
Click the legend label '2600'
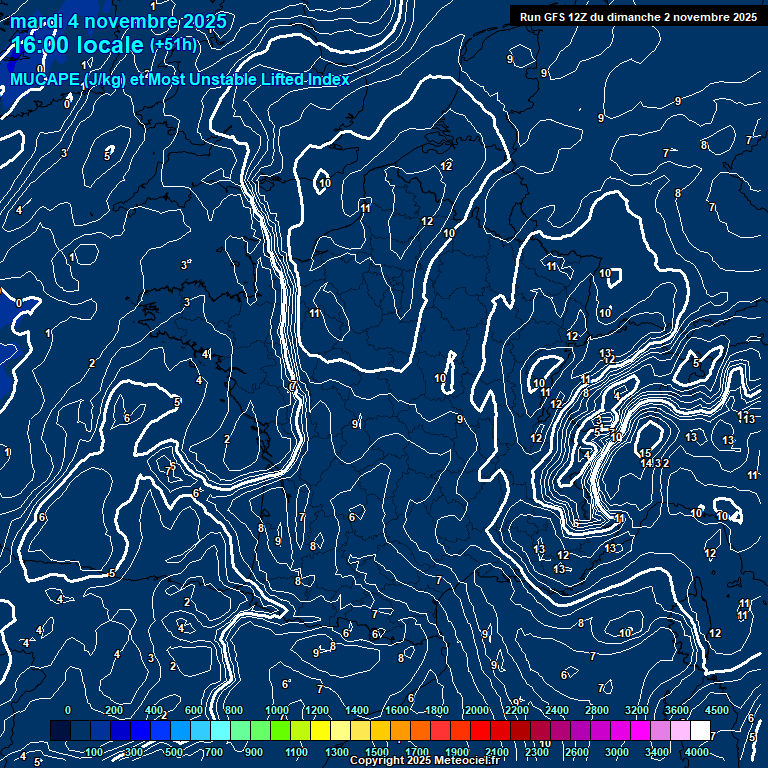tap(576, 752)
